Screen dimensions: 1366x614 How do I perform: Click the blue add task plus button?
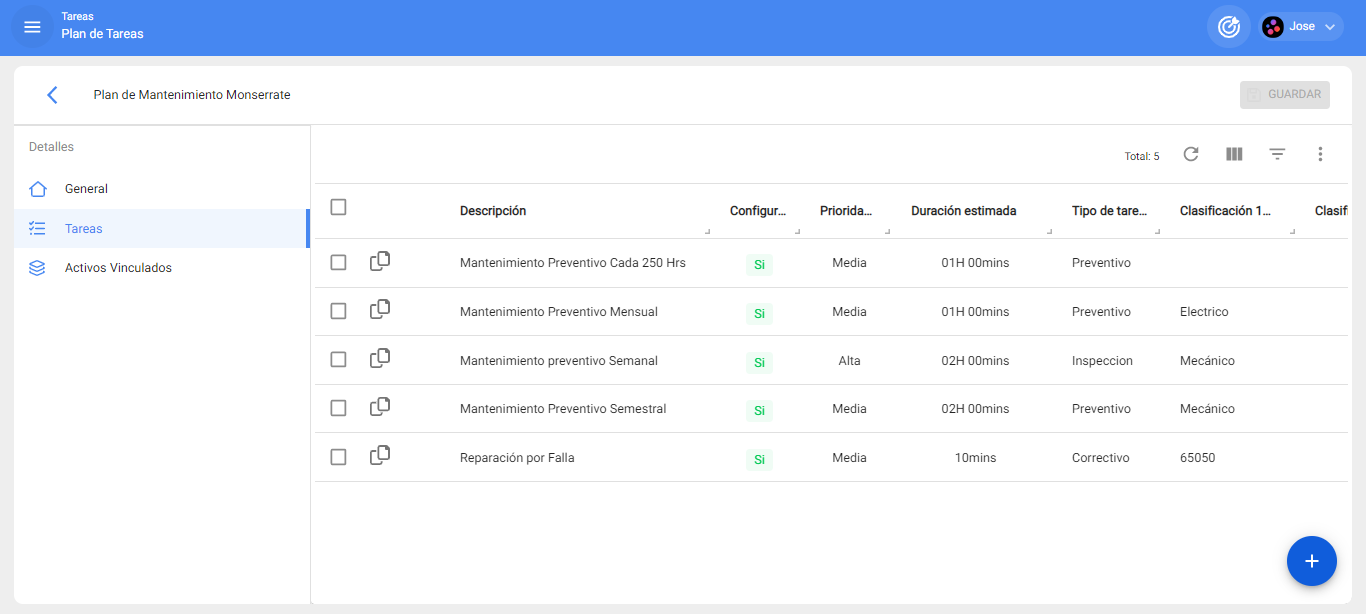(1311, 561)
